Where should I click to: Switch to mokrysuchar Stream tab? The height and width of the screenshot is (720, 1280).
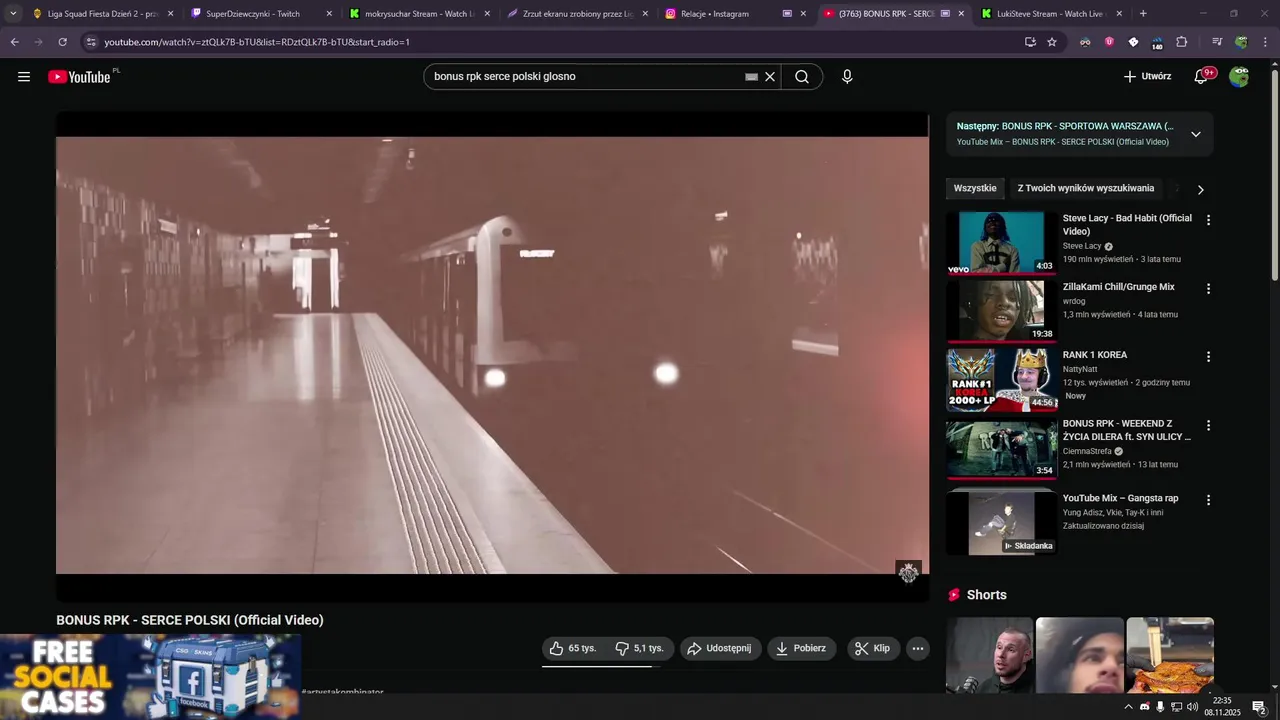(x=418, y=14)
